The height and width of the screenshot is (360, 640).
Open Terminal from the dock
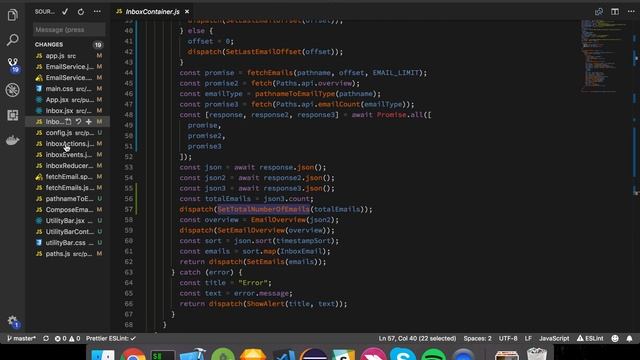pos(163,354)
